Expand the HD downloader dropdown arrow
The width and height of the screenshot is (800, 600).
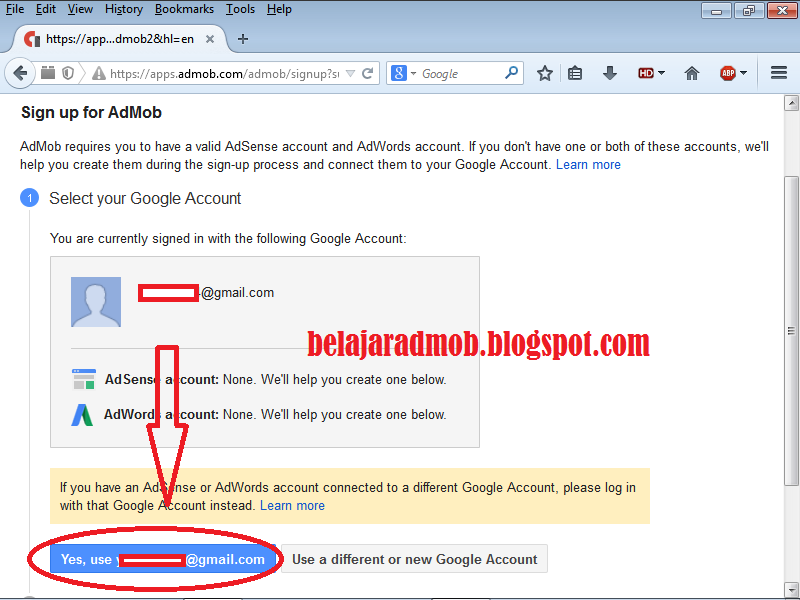coord(661,73)
